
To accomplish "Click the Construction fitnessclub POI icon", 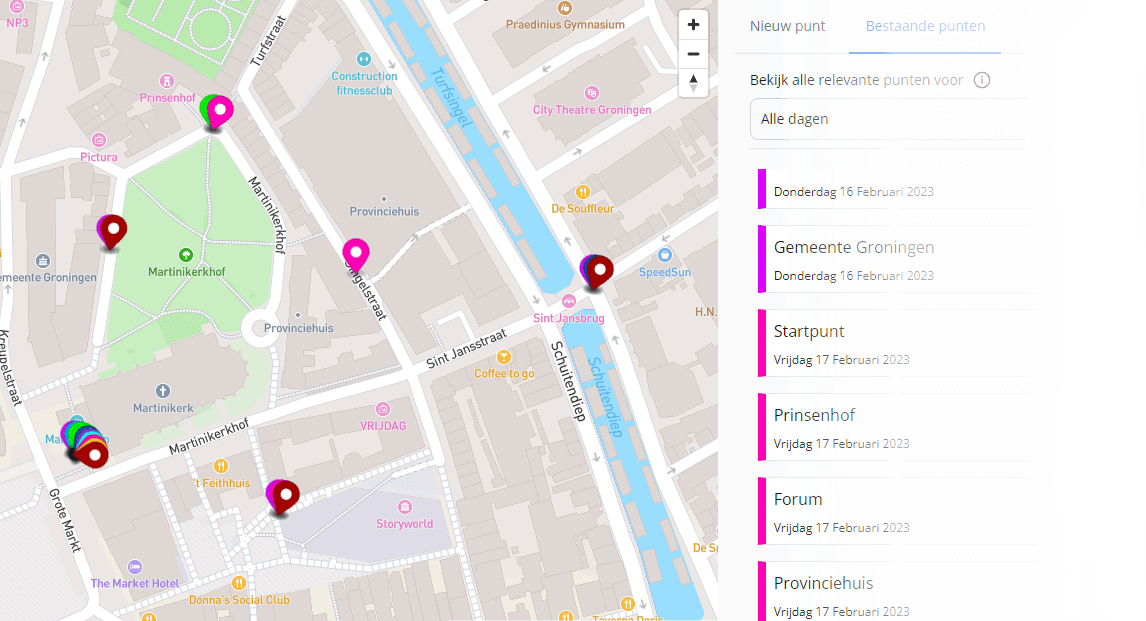I will (x=365, y=59).
